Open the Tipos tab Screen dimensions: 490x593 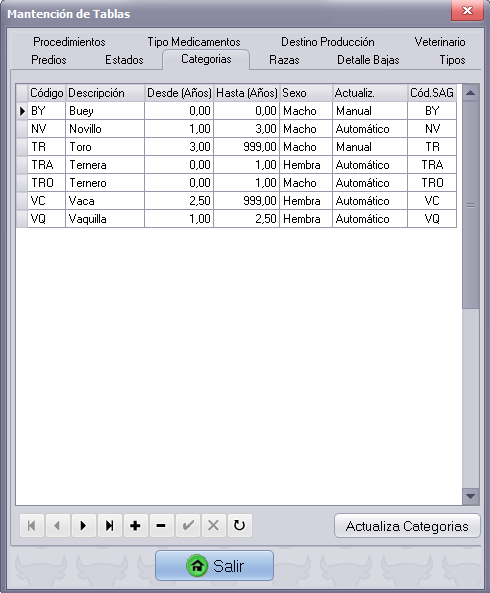(452, 60)
